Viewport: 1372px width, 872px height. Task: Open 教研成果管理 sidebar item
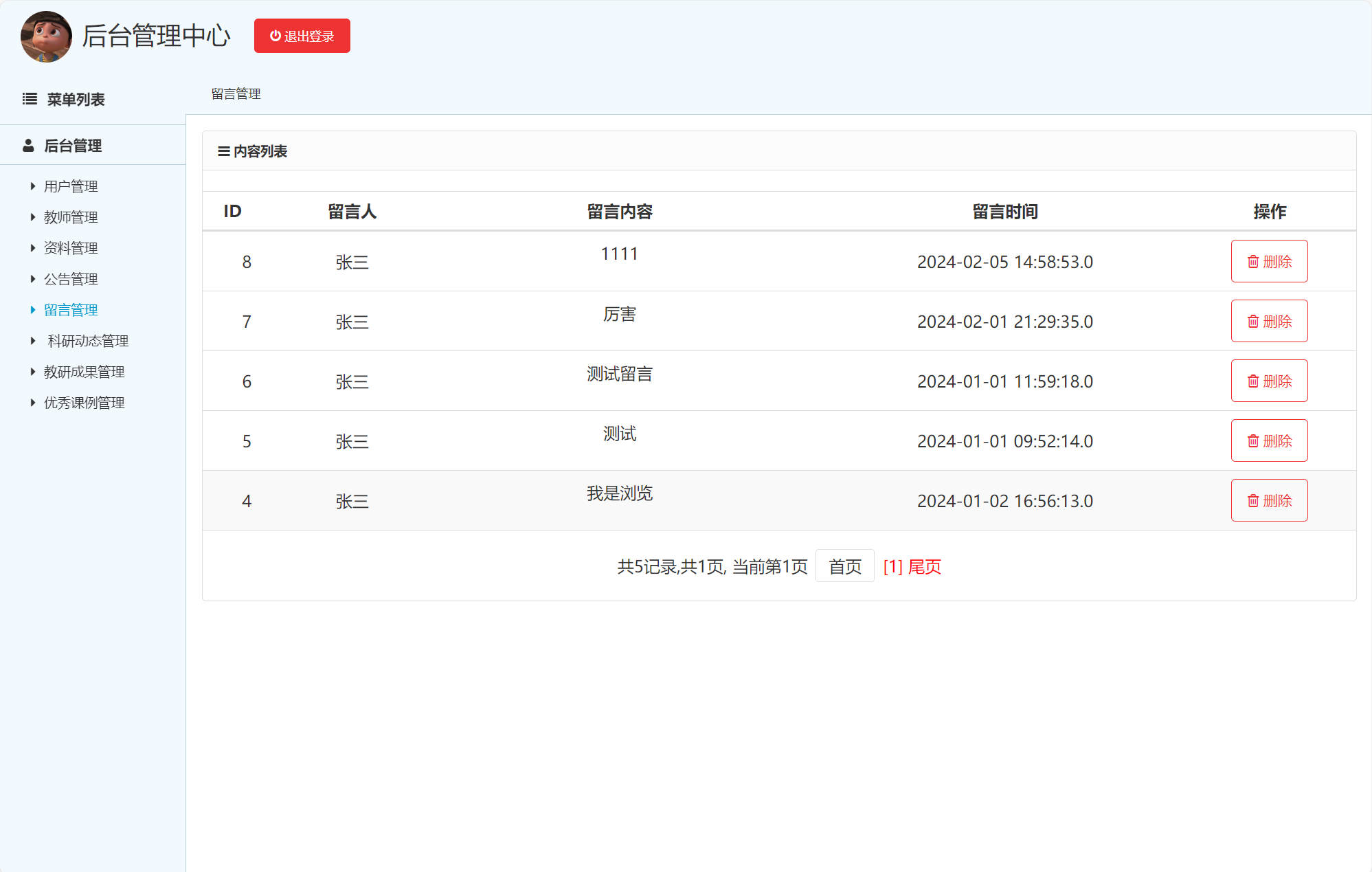pos(84,372)
